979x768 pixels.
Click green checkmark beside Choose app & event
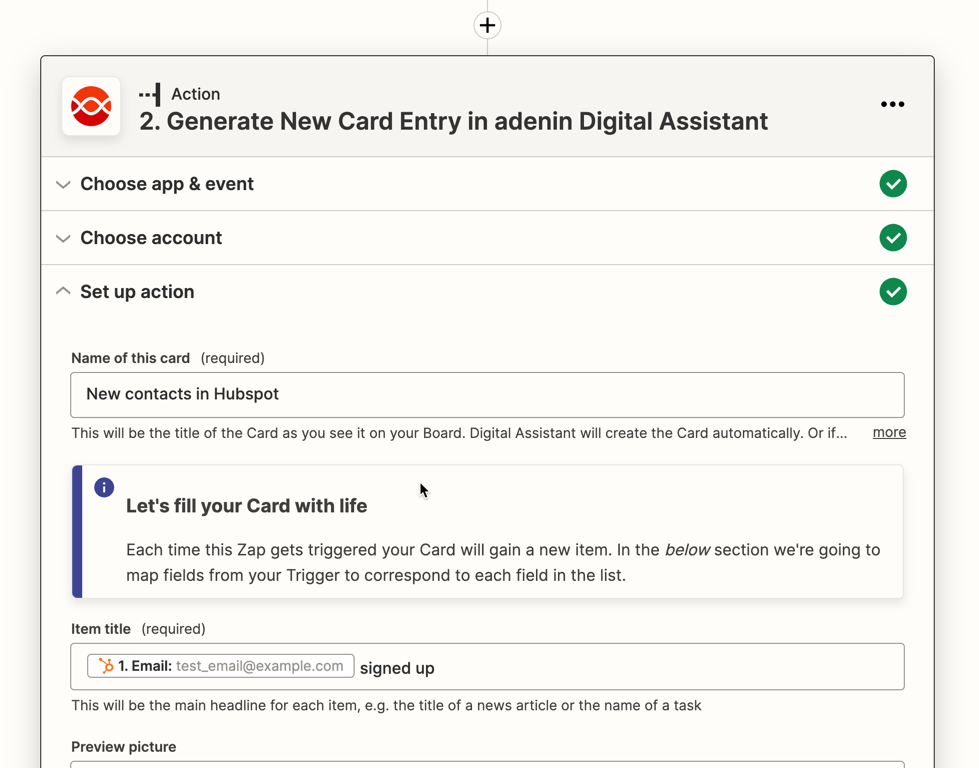click(x=893, y=184)
